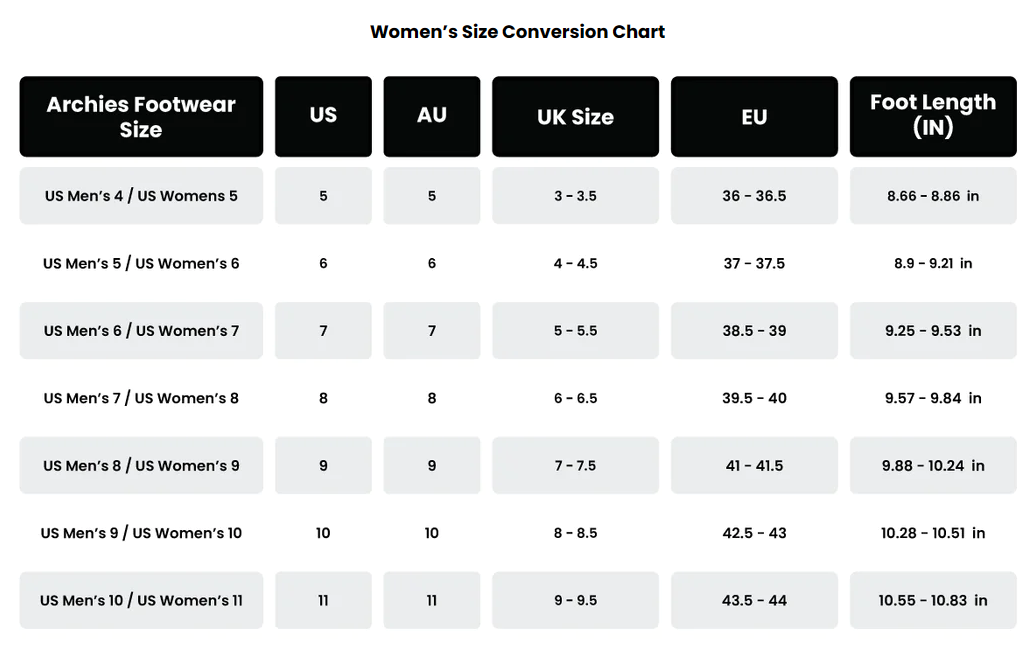1035x648 pixels.
Task: Select the 8.66 - 8.86 in foot length cell
Action: (x=932, y=196)
